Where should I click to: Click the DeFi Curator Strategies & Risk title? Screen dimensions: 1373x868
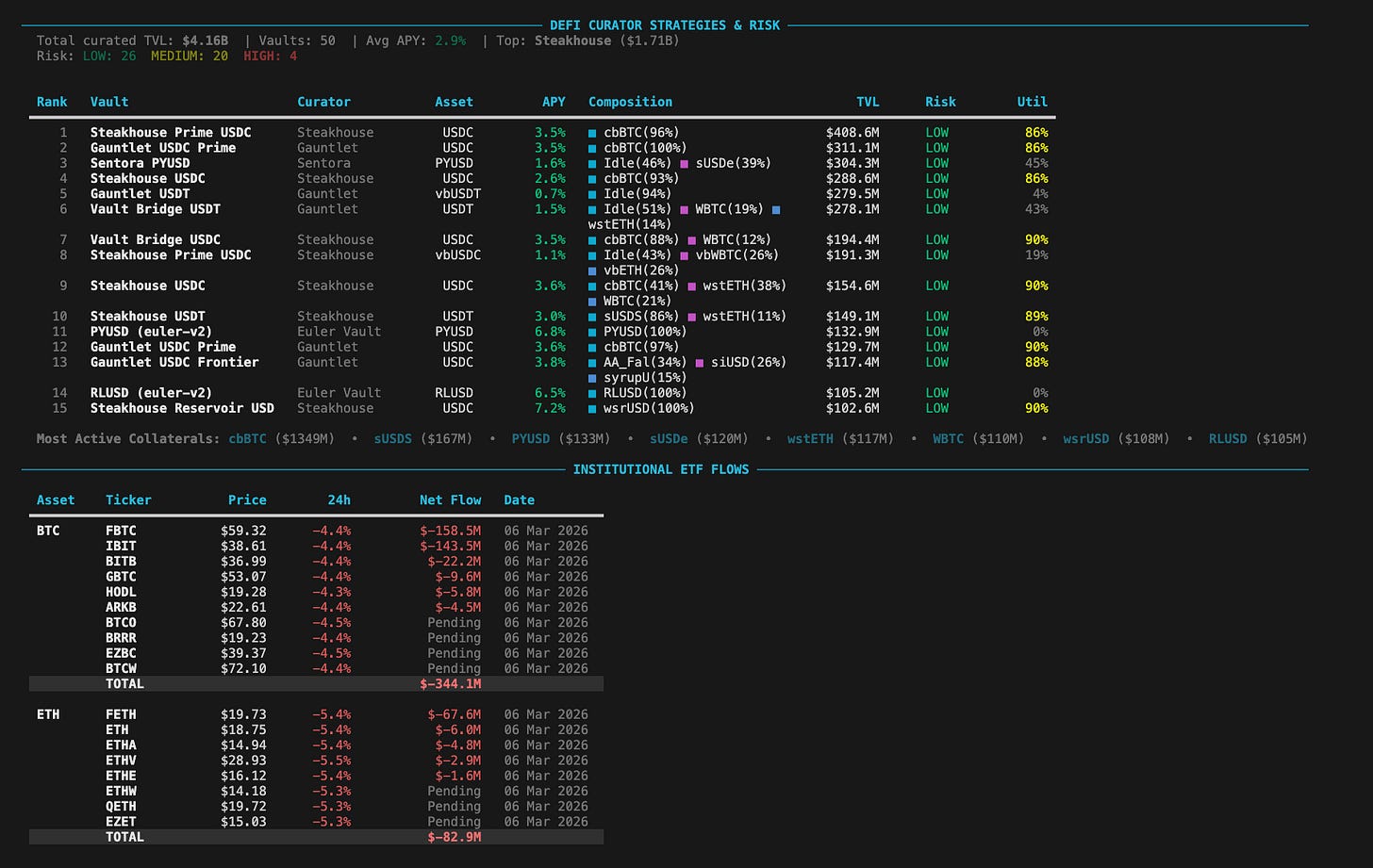(665, 25)
